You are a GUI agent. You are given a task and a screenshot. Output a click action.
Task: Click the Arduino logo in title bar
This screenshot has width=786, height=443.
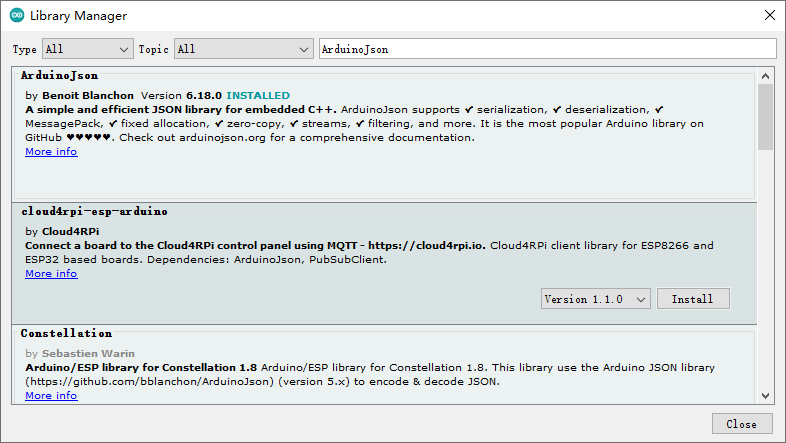(17, 16)
